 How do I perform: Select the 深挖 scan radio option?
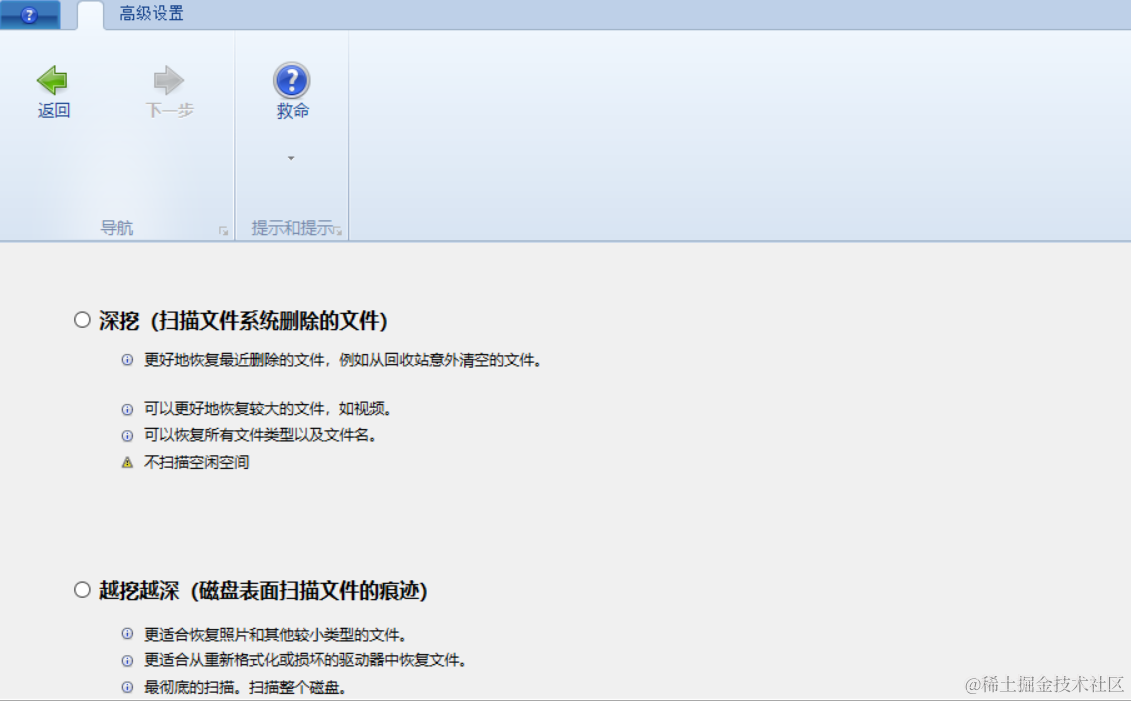82,319
